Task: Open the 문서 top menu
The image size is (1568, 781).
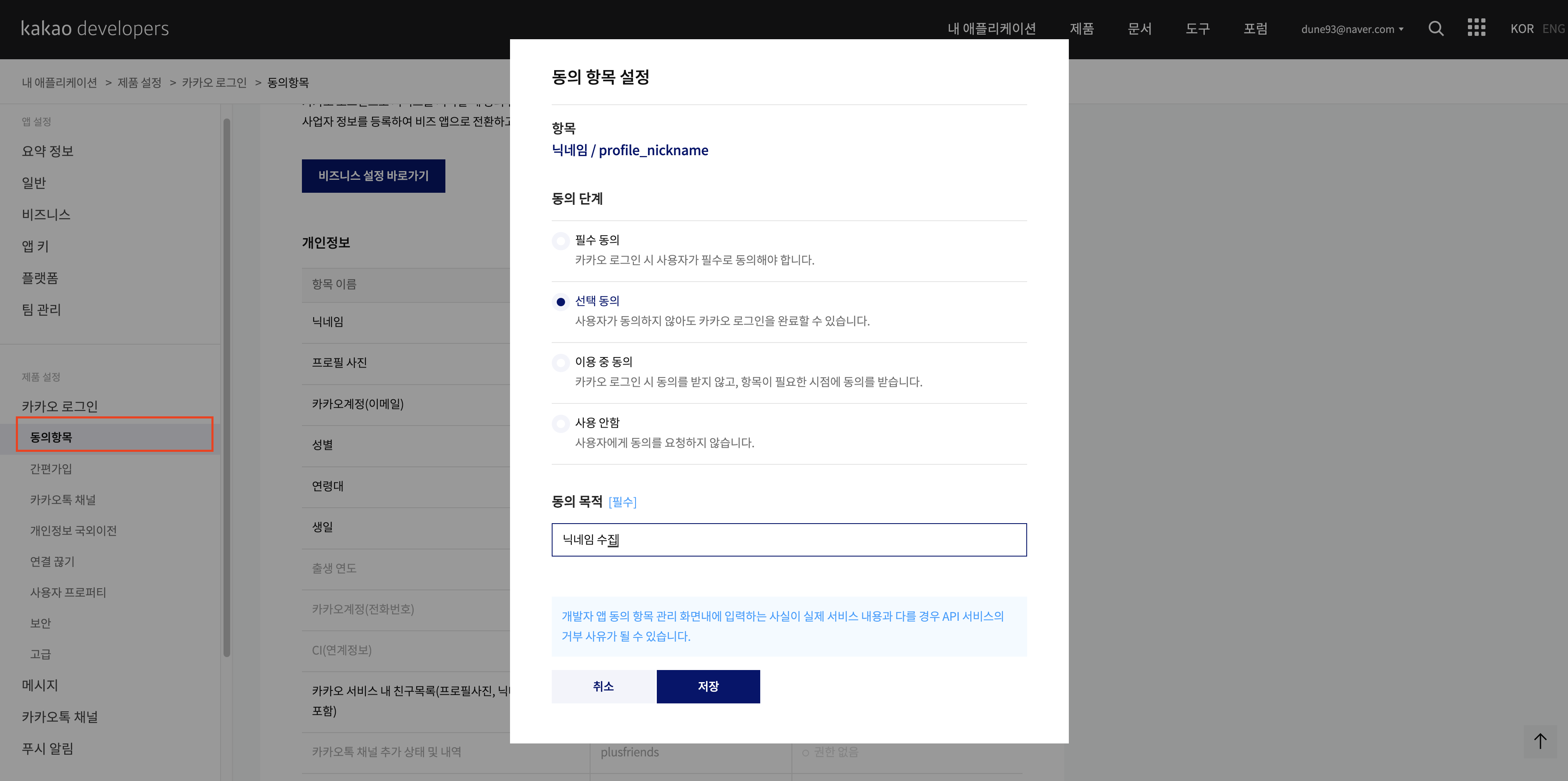Action: coord(1139,29)
